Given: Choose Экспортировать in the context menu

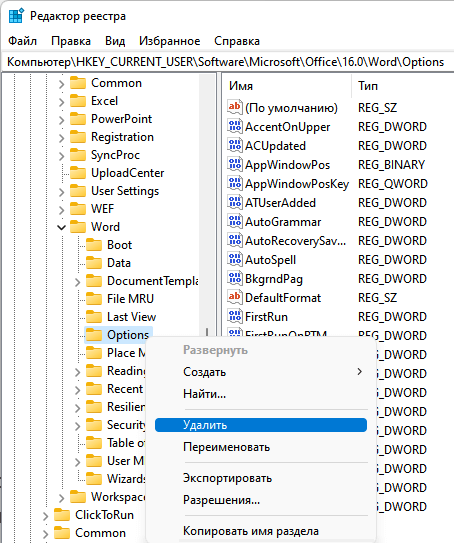Looking at the screenshot, I should pos(261,478).
